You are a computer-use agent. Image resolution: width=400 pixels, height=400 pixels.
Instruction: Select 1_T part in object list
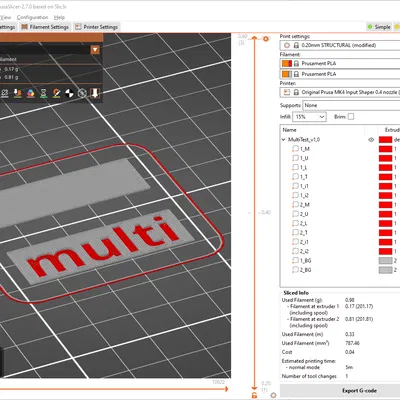(x=303, y=177)
